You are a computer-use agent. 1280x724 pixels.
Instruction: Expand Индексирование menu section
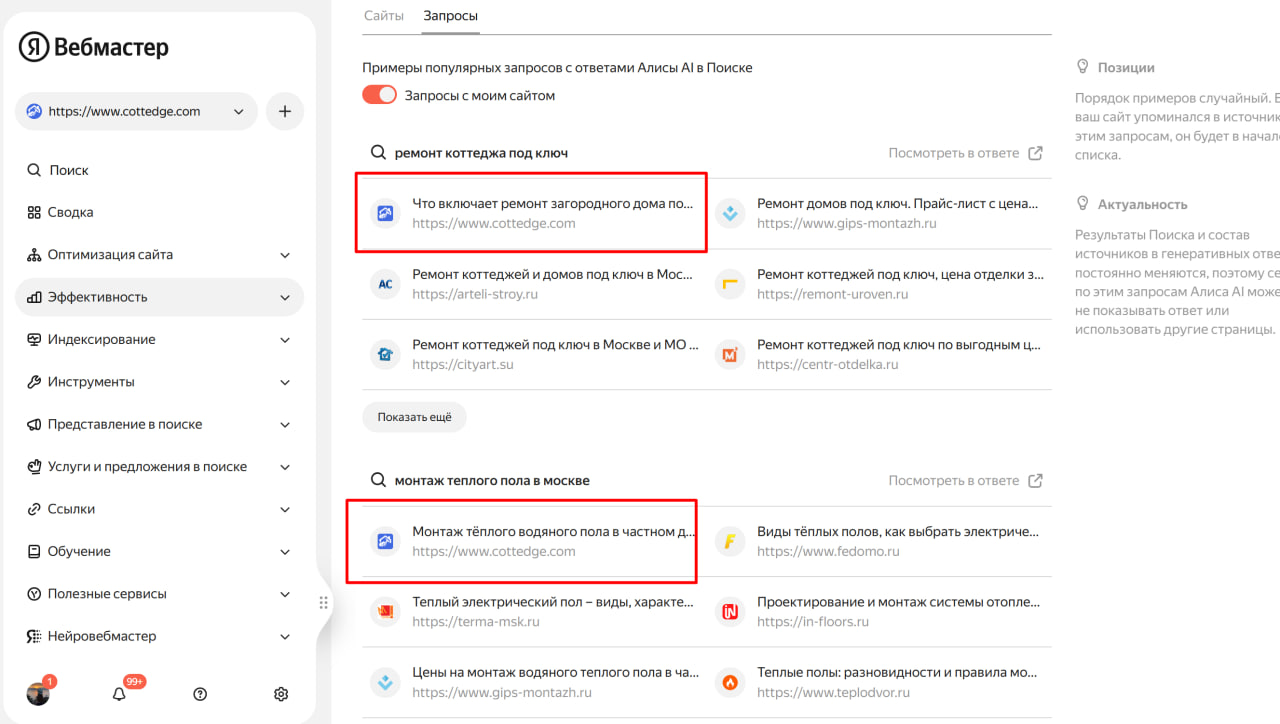(x=285, y=339)
